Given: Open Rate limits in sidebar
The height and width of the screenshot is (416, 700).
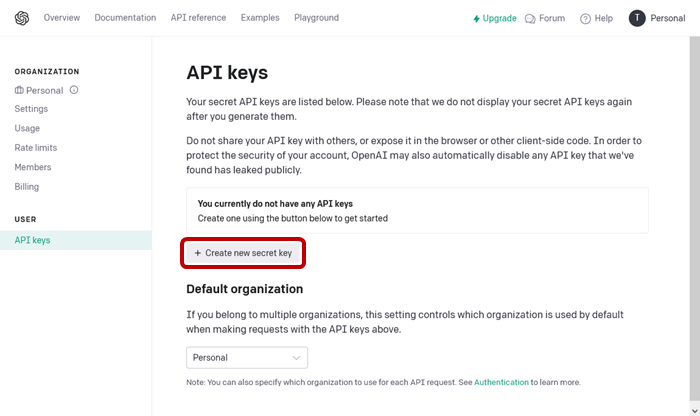Looking at the screenshot, I should 36,148.
